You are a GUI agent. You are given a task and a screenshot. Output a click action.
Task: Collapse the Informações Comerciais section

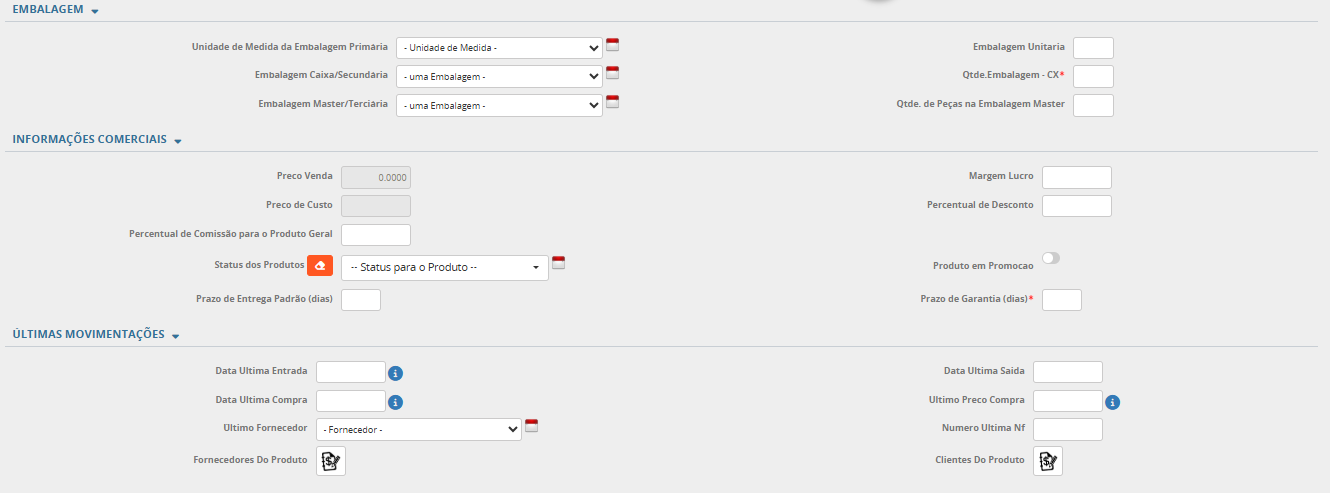pos(178,141)
